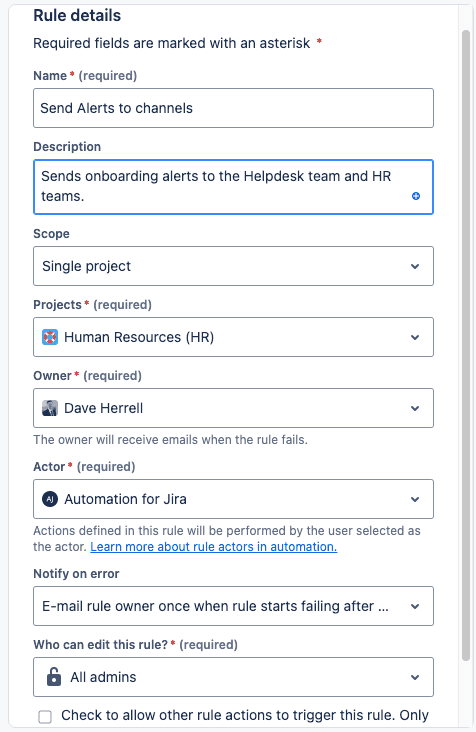Expand the Scope dropdown chevron
Image resolution: width=476 pixels, height=732 pixels.
pos(415,266)
